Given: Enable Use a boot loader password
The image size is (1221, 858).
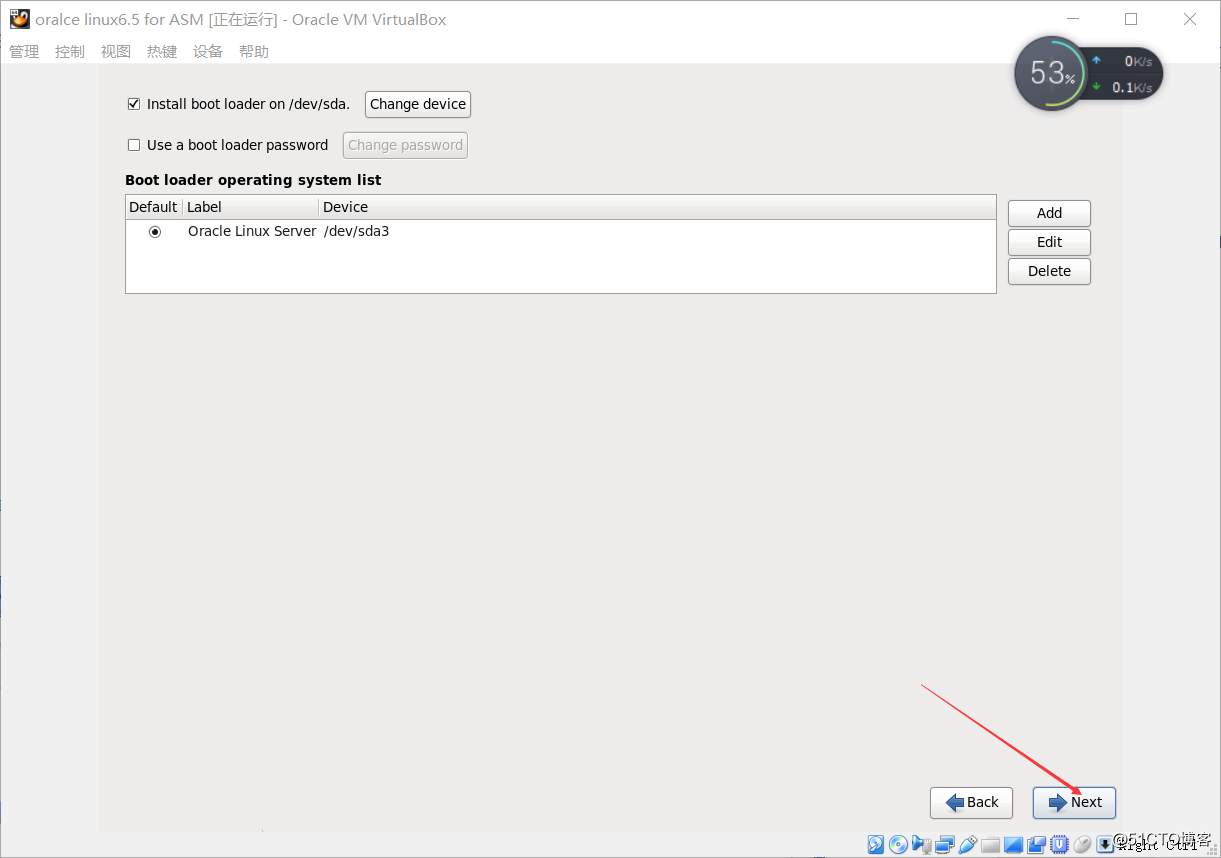Looking at the screenshot, I should [x=134, y=145].
